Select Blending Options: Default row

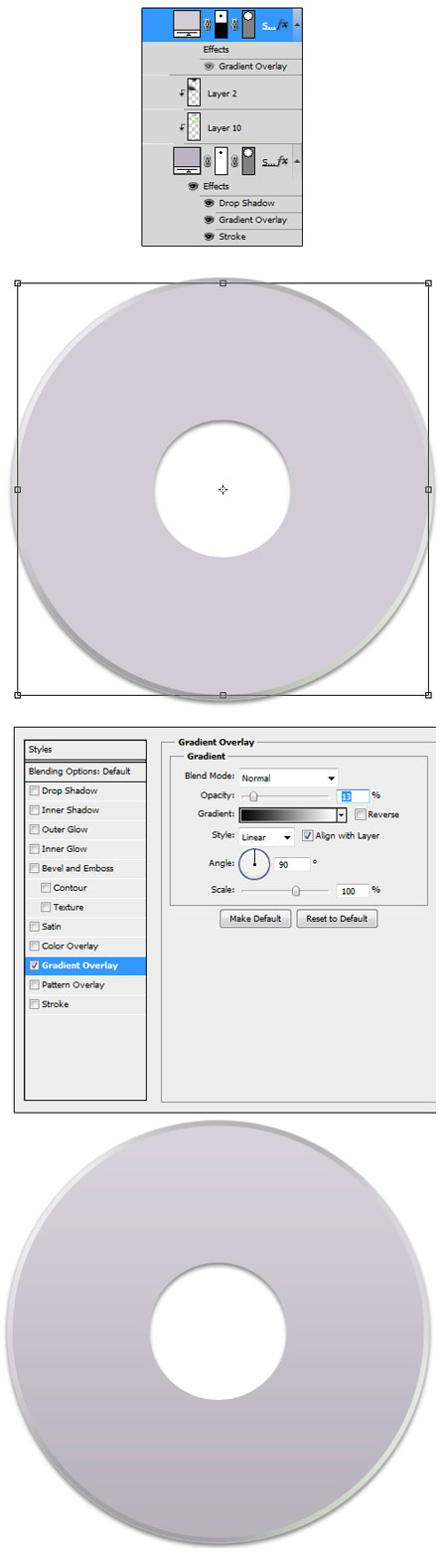click(x=85, y=772)
